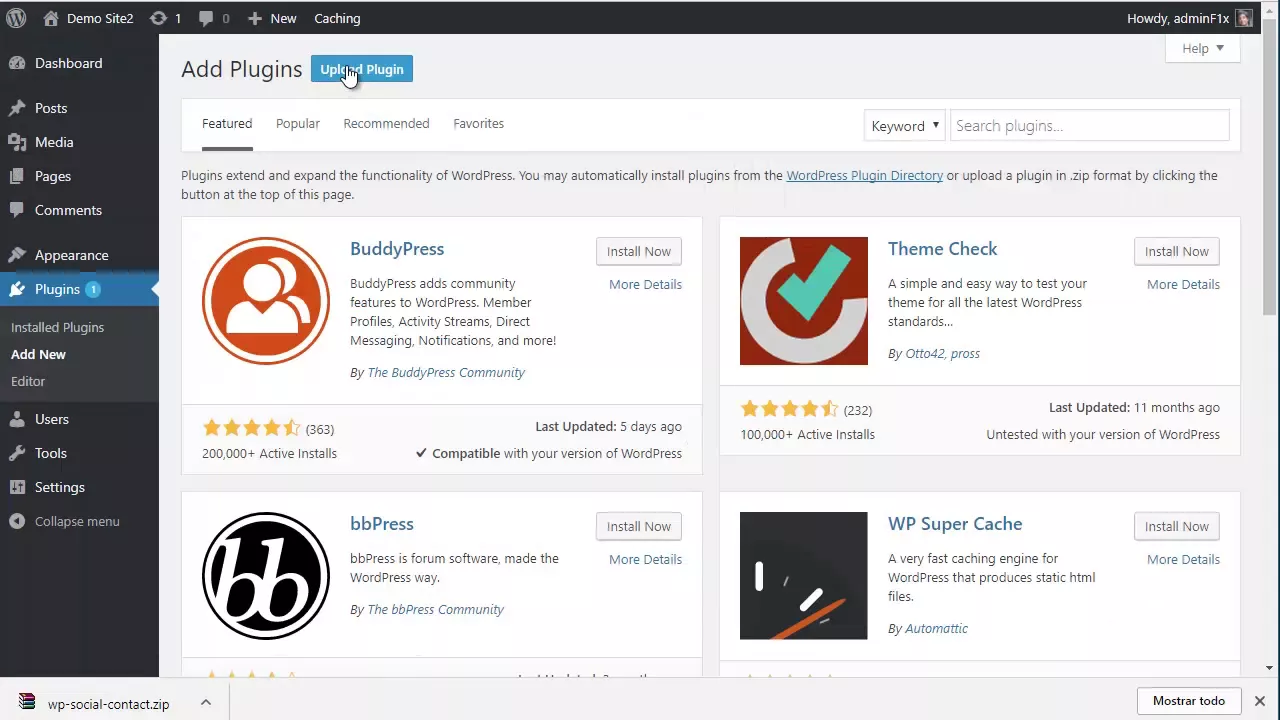Viewport: 1280px width, 720px height.
Task: Click the Settings sliders icon
Action: coord(17,487)
